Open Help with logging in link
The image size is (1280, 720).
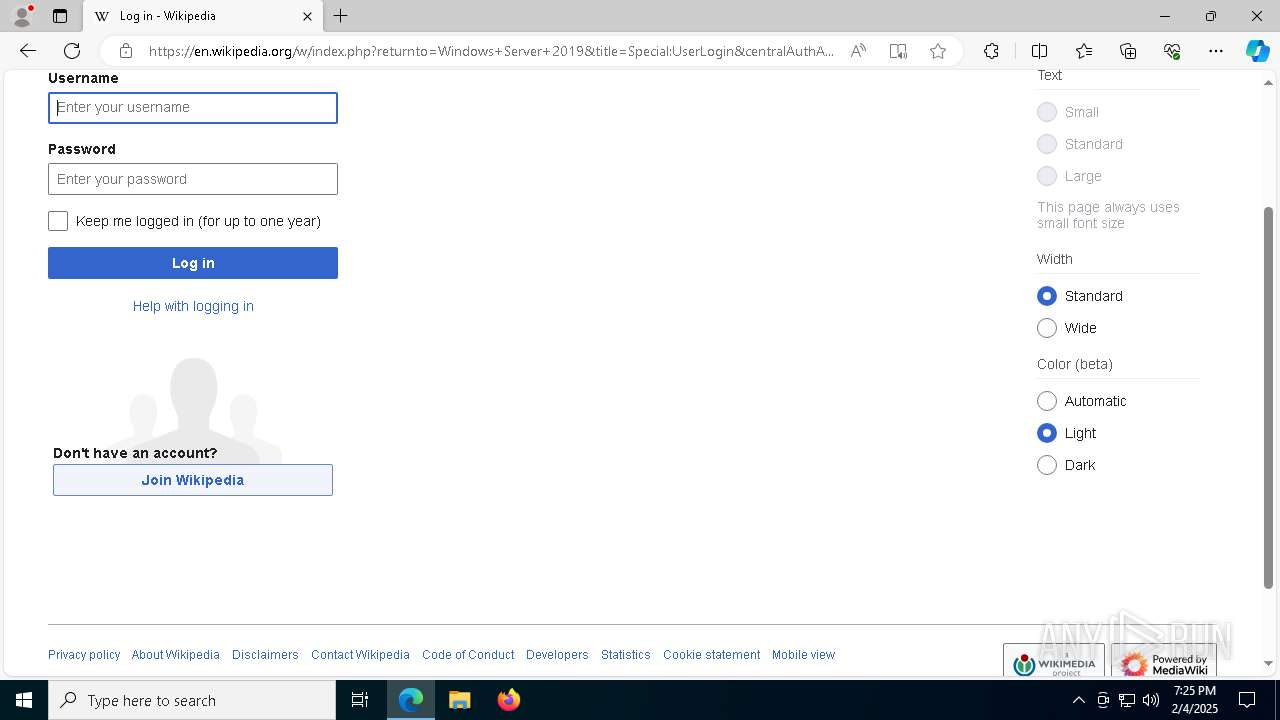pos(193,306)
